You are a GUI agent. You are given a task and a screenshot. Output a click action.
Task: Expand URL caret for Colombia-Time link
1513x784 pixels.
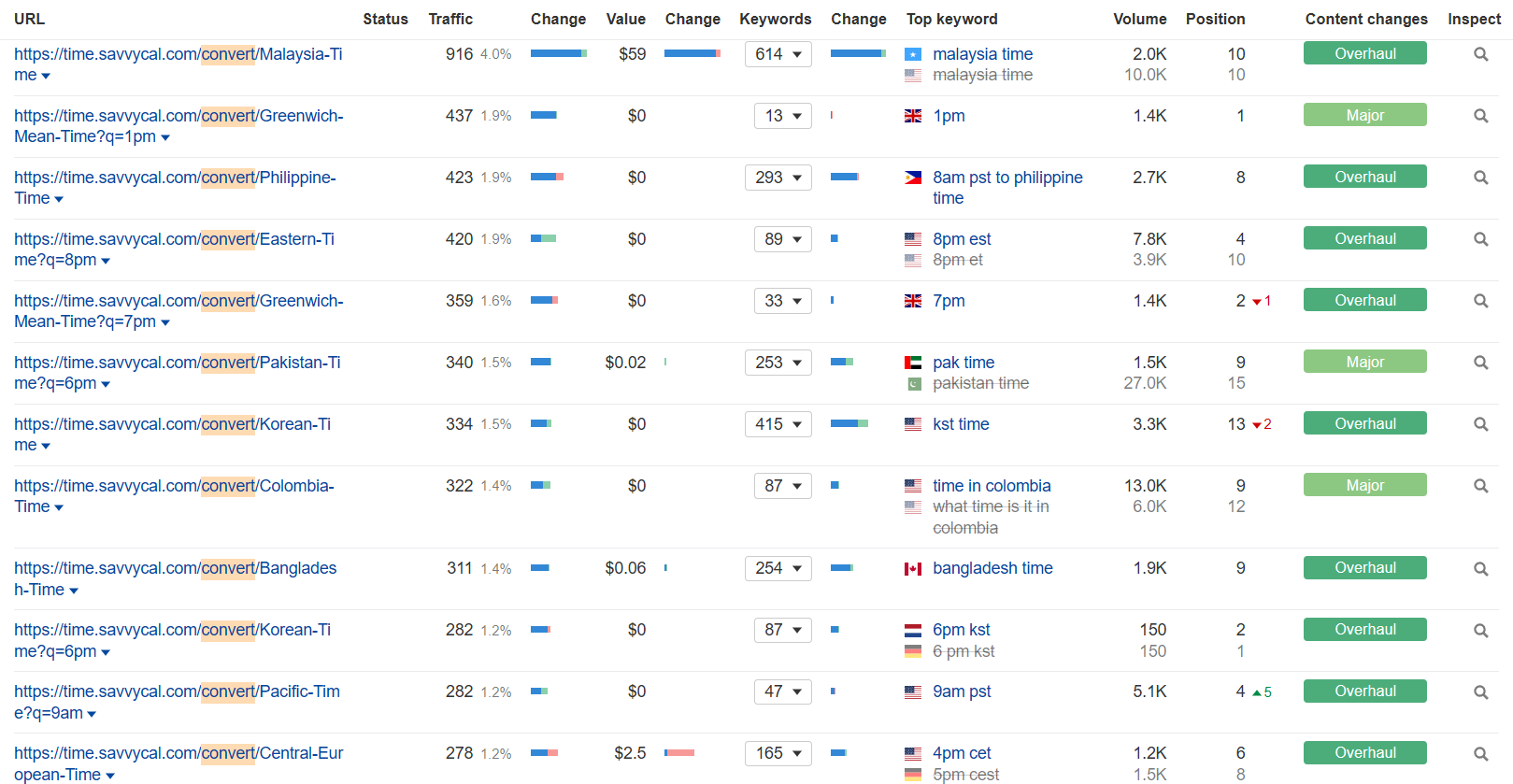[x=59, y=507]
